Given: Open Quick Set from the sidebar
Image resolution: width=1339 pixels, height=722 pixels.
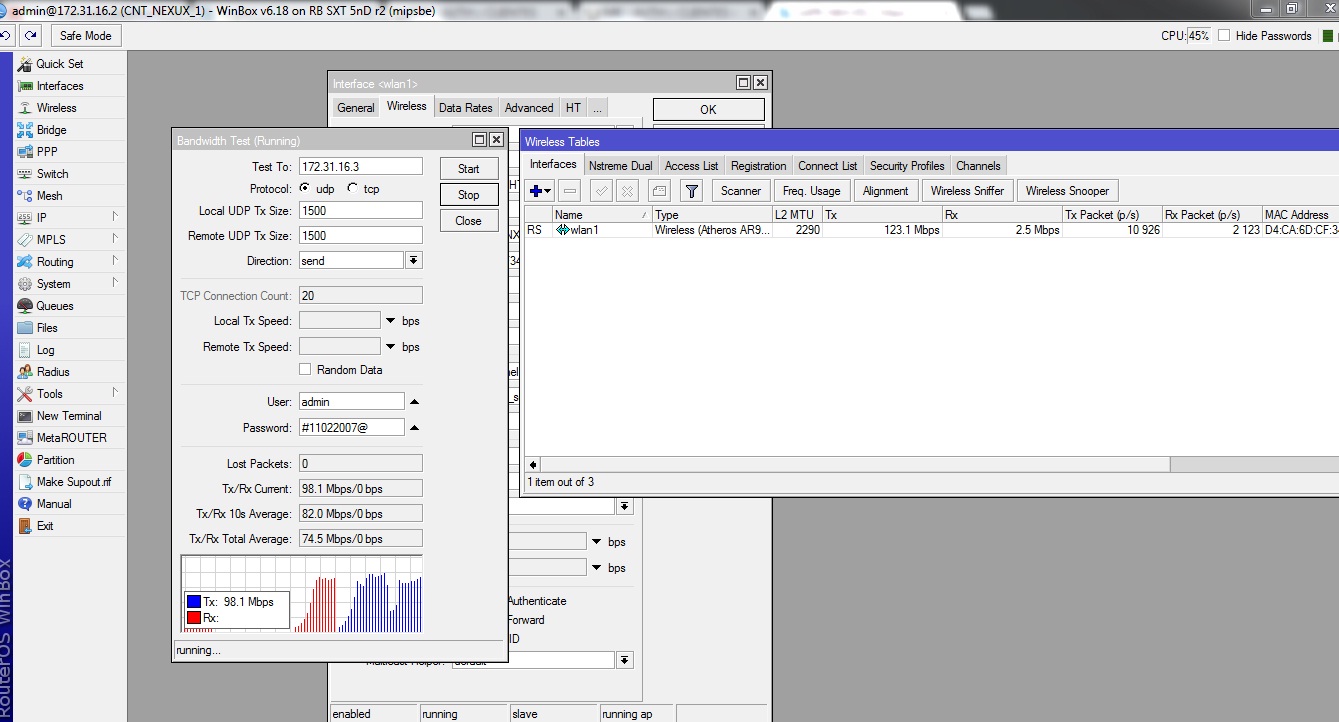Looking at the screenshot, I should 59,64.
